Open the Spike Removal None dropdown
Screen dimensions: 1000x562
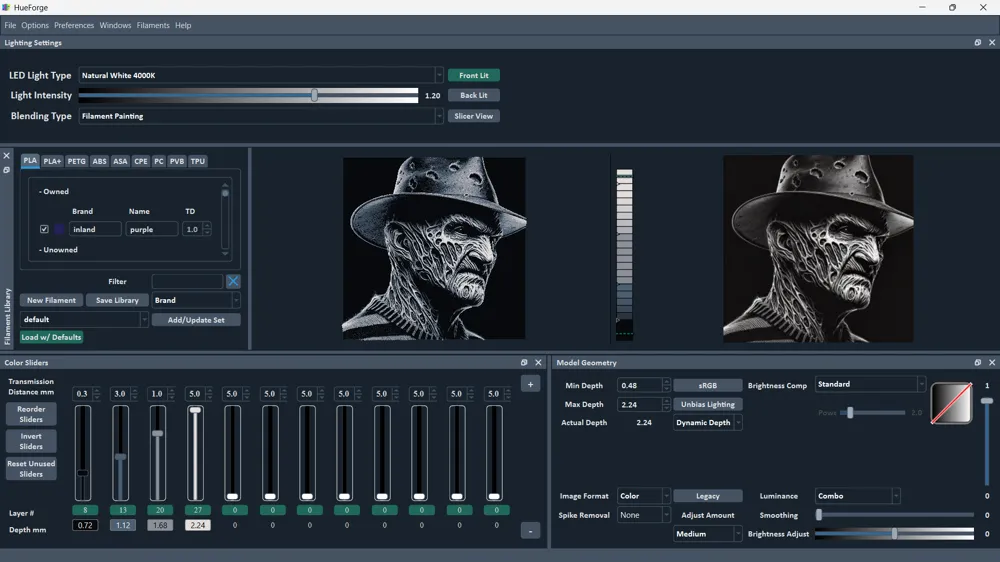click(x=643, y=515)
